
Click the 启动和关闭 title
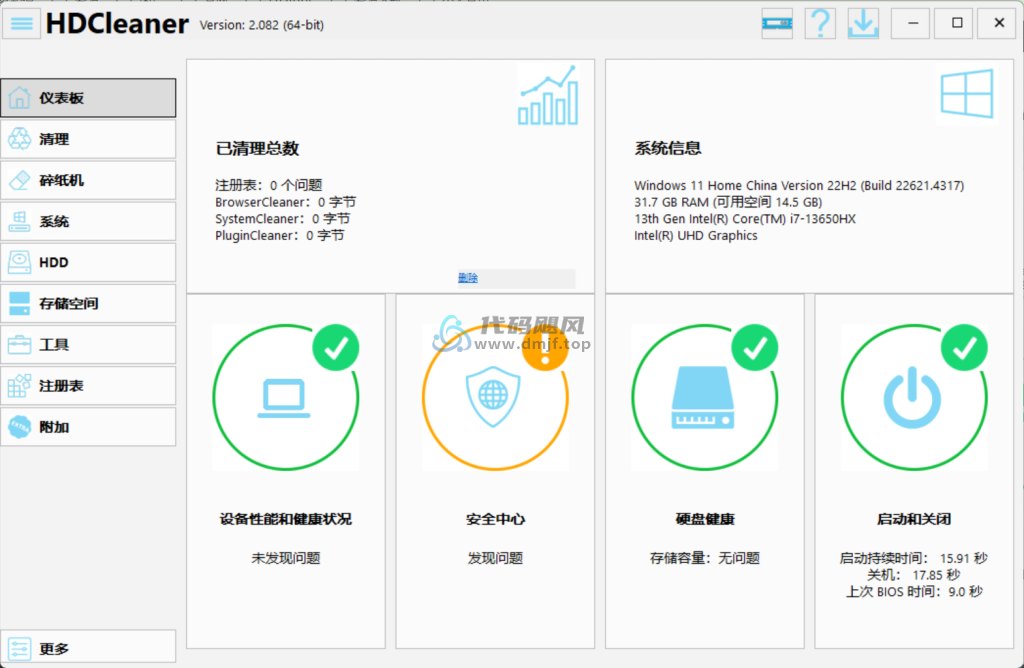(914, 519)
